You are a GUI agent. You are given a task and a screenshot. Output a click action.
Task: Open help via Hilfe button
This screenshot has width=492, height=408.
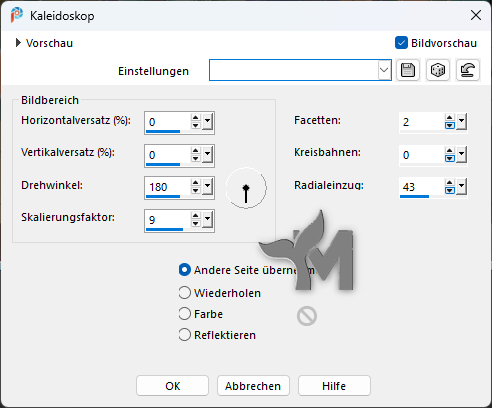tap(334, 386)
